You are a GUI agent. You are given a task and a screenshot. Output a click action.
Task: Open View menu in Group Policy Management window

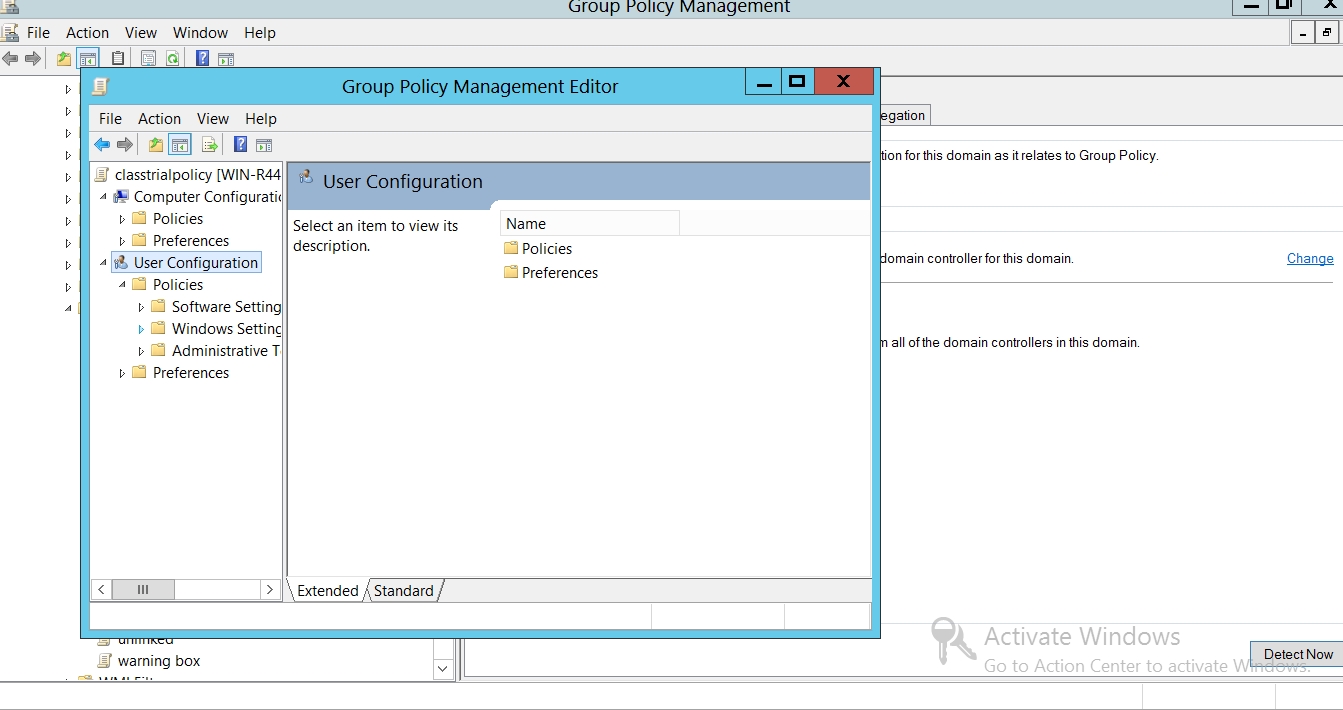(x=141, y=32)
